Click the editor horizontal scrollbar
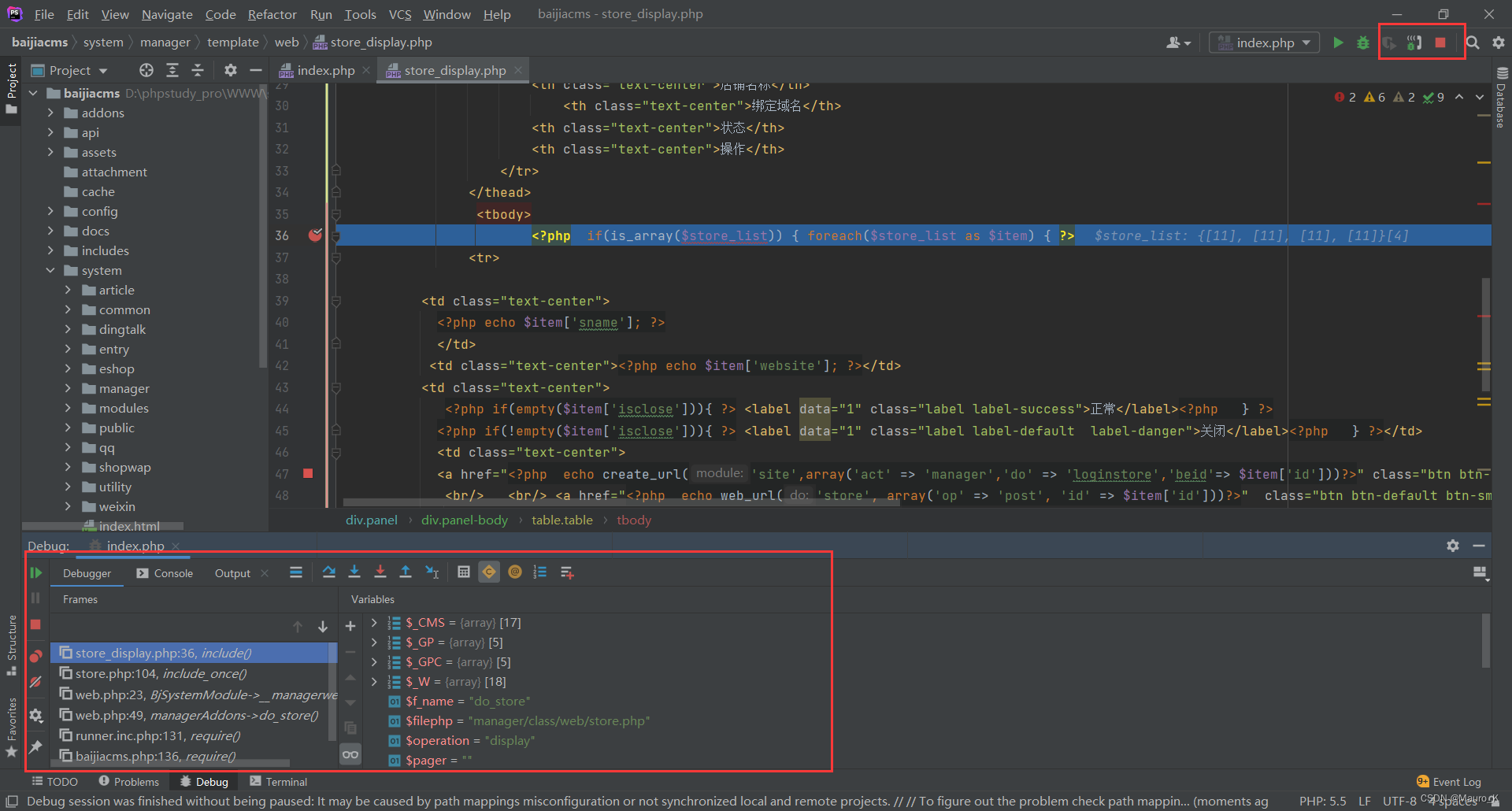Viewport: 1512px width, 811px height. click(x=621, y=502)
